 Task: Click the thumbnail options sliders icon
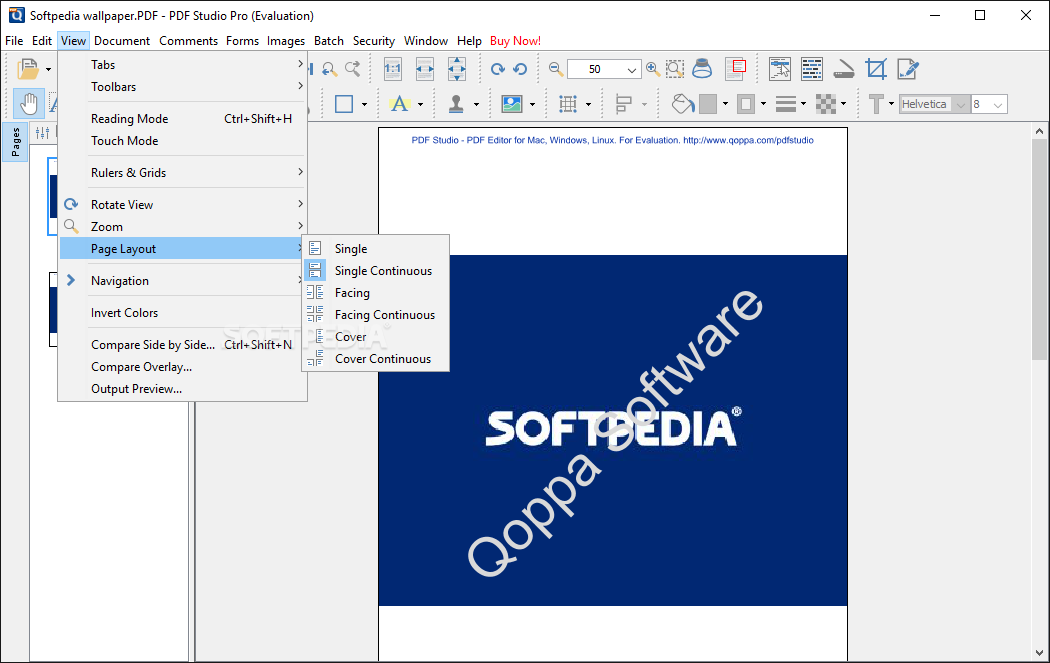[42, 133]
